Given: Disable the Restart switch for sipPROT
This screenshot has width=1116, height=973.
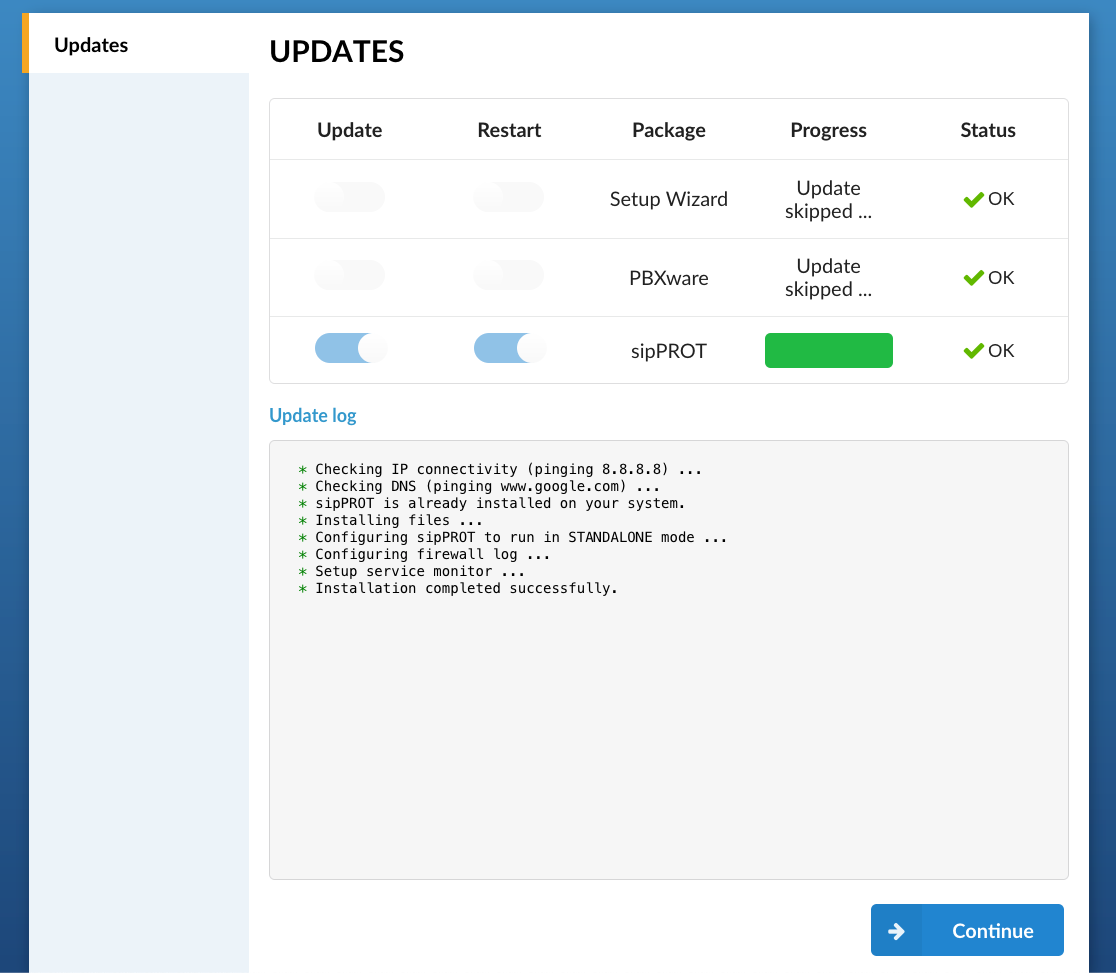Looking at the screenshot, I should point(509,348).
